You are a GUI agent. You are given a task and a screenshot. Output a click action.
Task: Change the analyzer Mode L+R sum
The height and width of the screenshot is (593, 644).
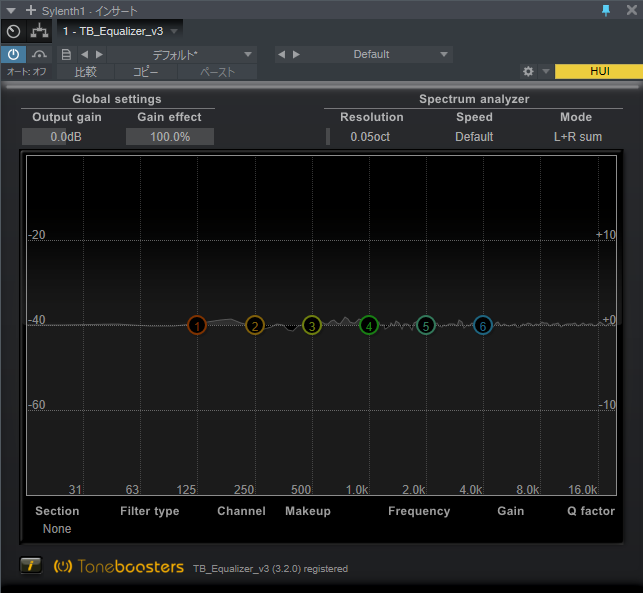(x=578, y=137)
